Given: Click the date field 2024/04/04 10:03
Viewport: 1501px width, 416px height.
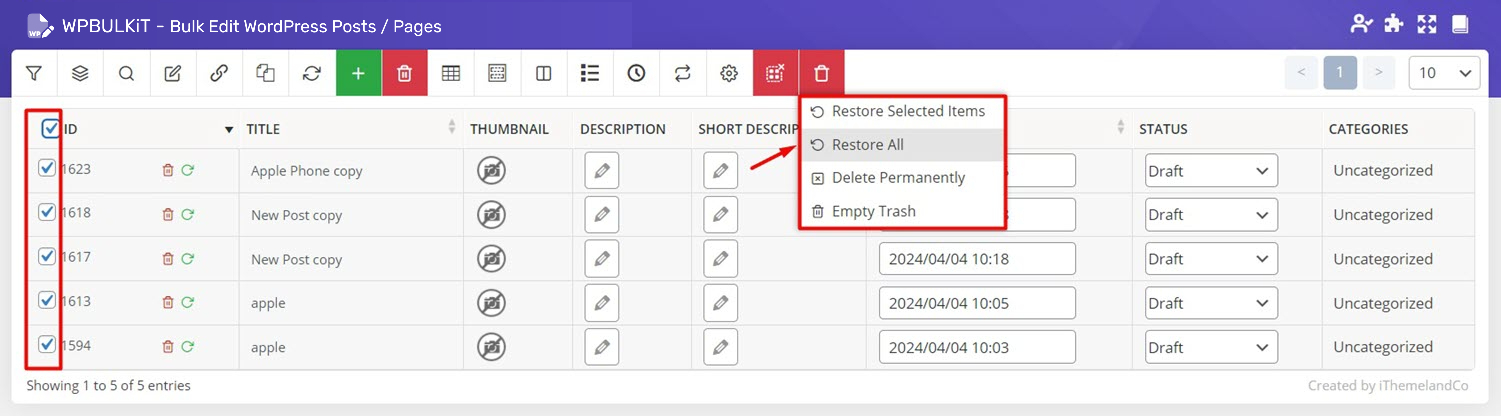Looking at the screenshot, I should point(977,347).
